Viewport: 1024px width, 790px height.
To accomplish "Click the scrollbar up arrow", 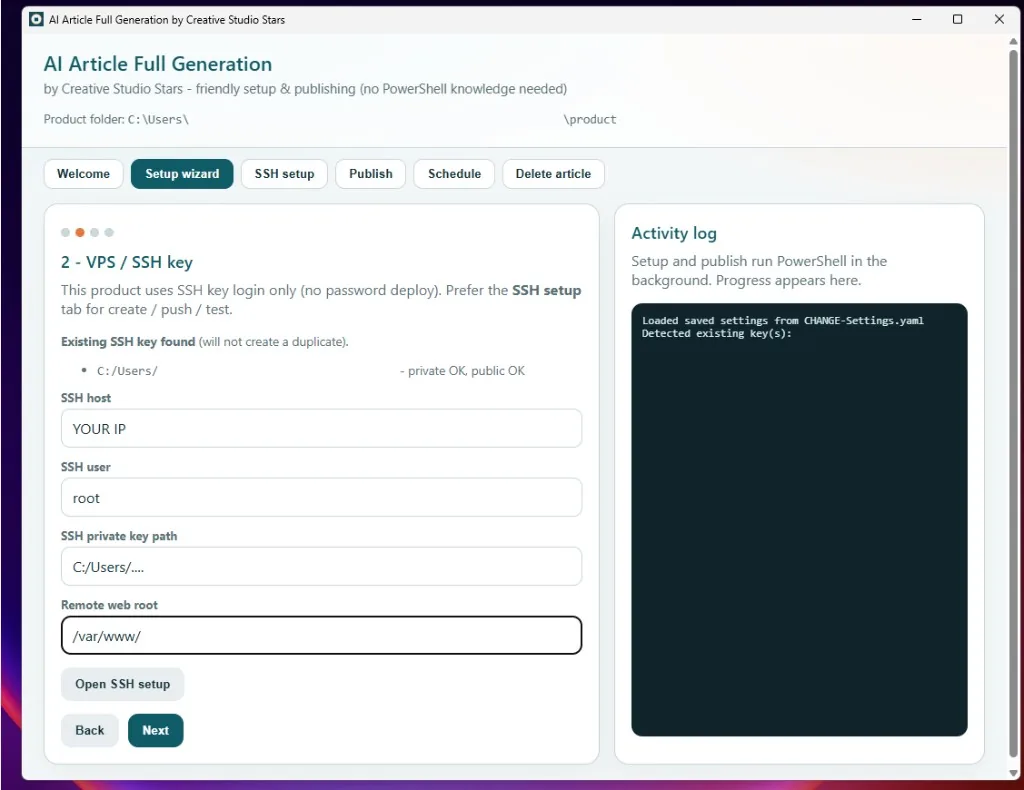I will point(1014,41).
